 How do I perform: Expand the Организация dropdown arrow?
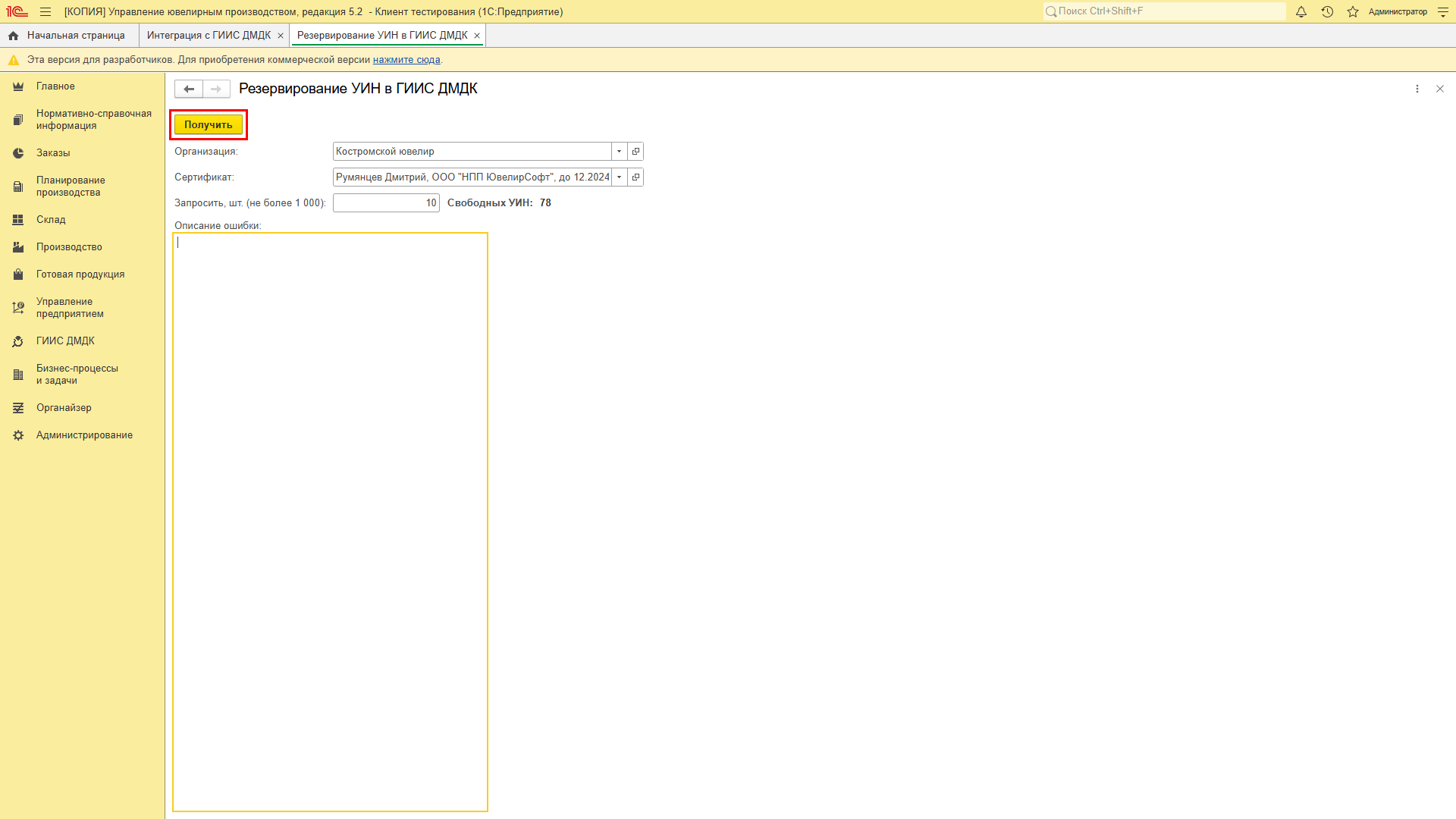pos(620,152)
